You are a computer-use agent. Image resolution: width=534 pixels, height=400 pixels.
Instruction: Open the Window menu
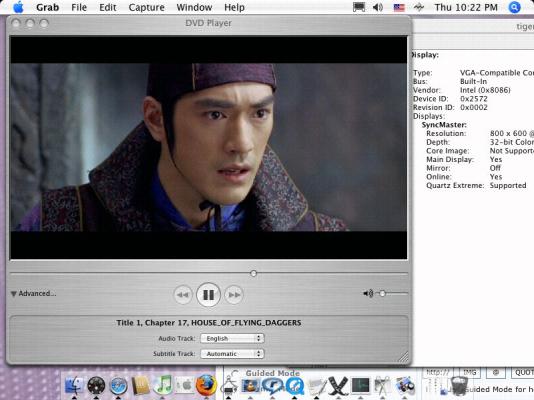pyautogui.click(x=194, y=7)
